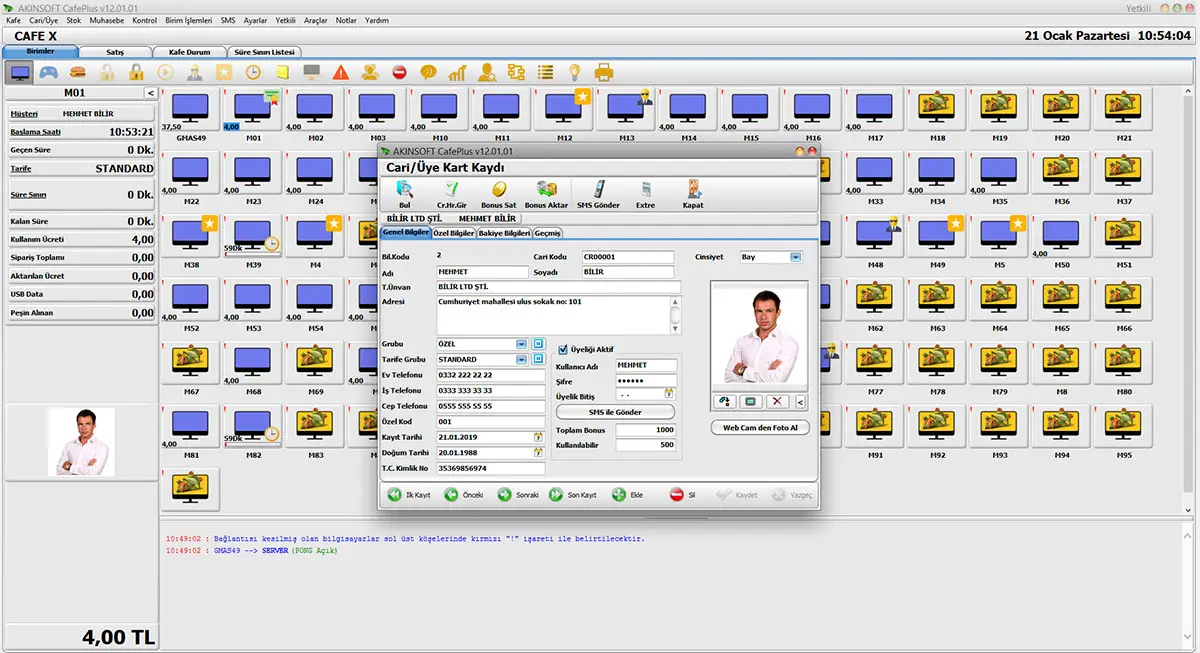Open the Birim İşlemleri menu
1200x653 pixels.
tap(188, 20)
